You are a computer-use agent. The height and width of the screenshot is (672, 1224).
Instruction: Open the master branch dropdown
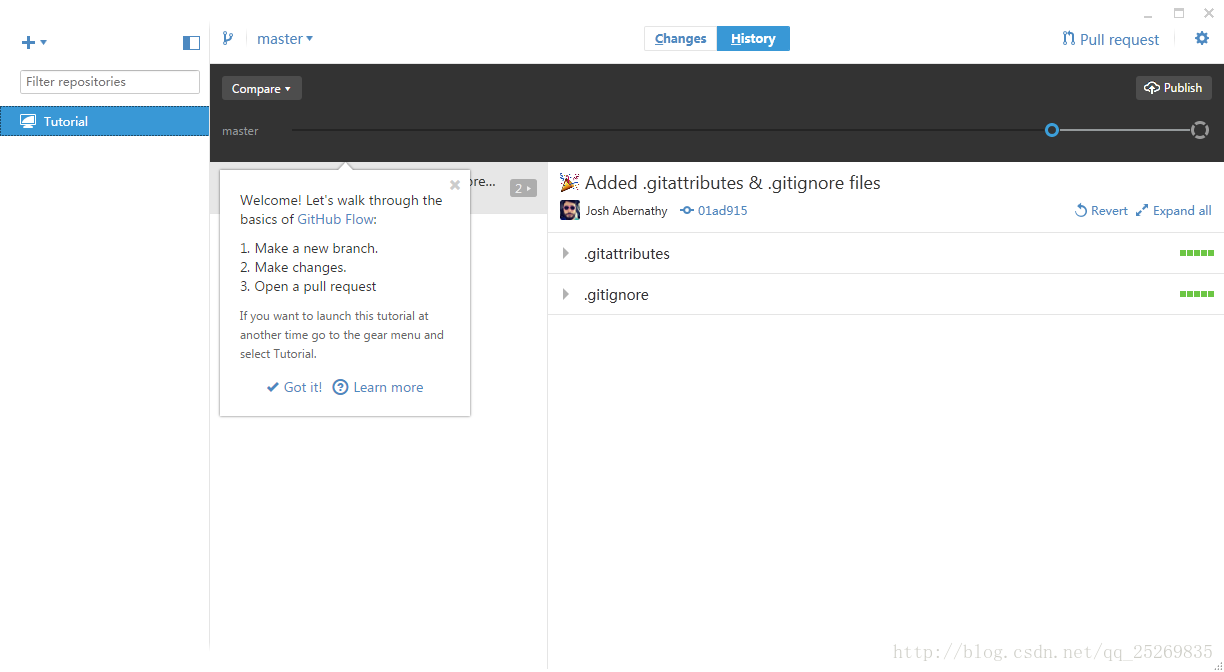coord(285,39)
